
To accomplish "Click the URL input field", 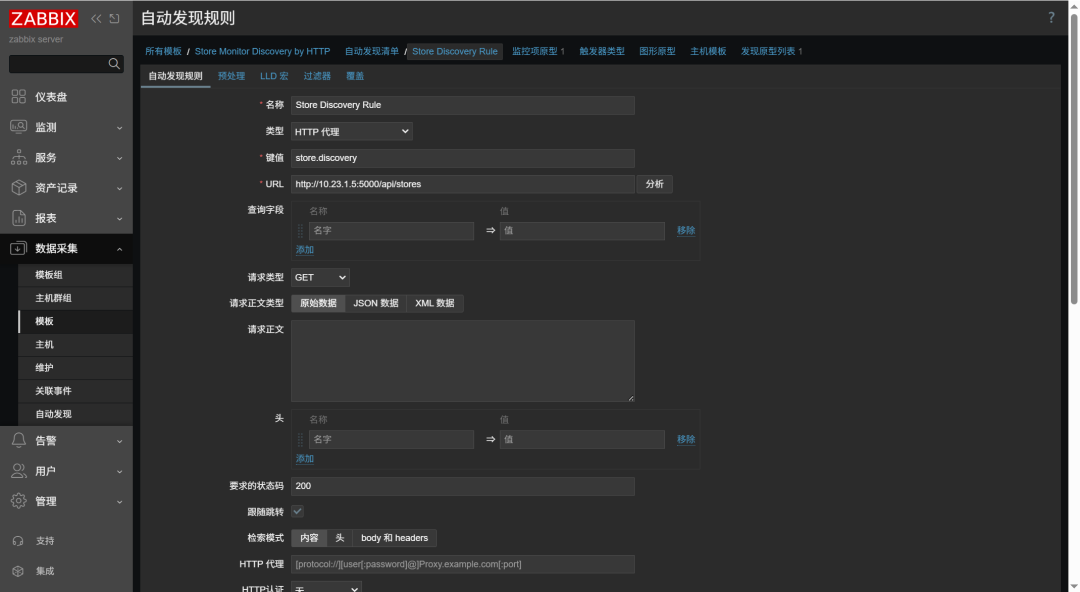I will click(x=463, y=185).
